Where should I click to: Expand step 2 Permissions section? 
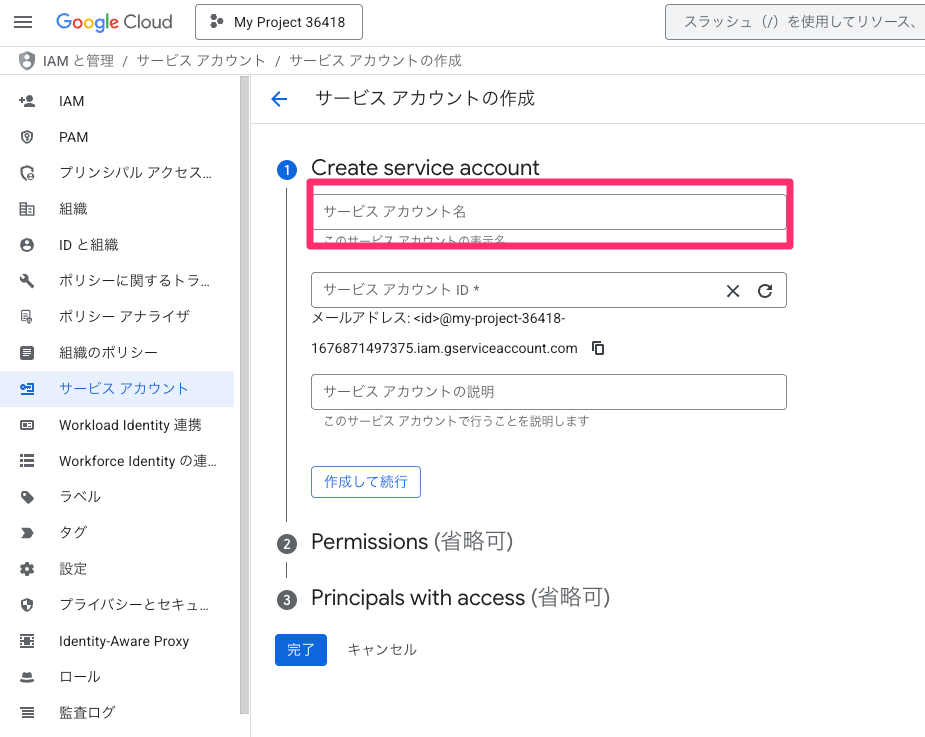[412, 542]
